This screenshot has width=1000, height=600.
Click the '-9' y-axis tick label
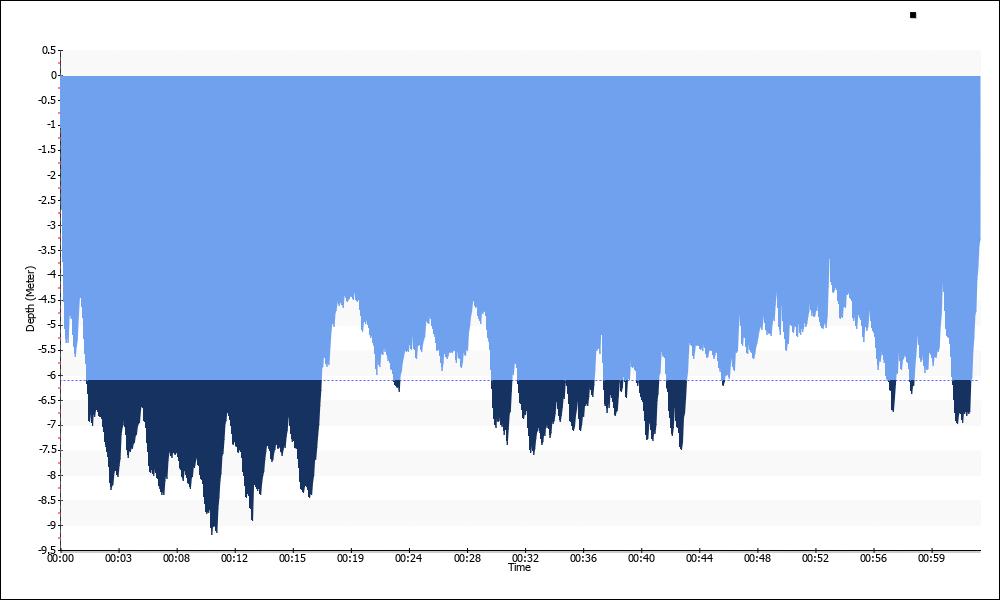click(52, 525)
